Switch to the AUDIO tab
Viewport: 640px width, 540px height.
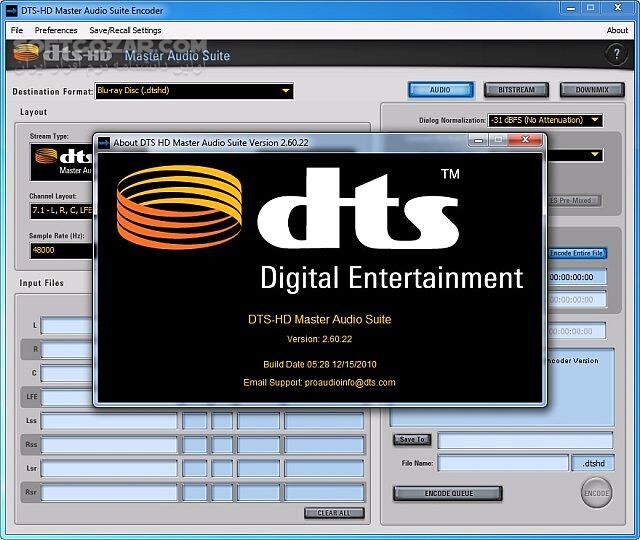pyautogui.click(x=441, y=90)
